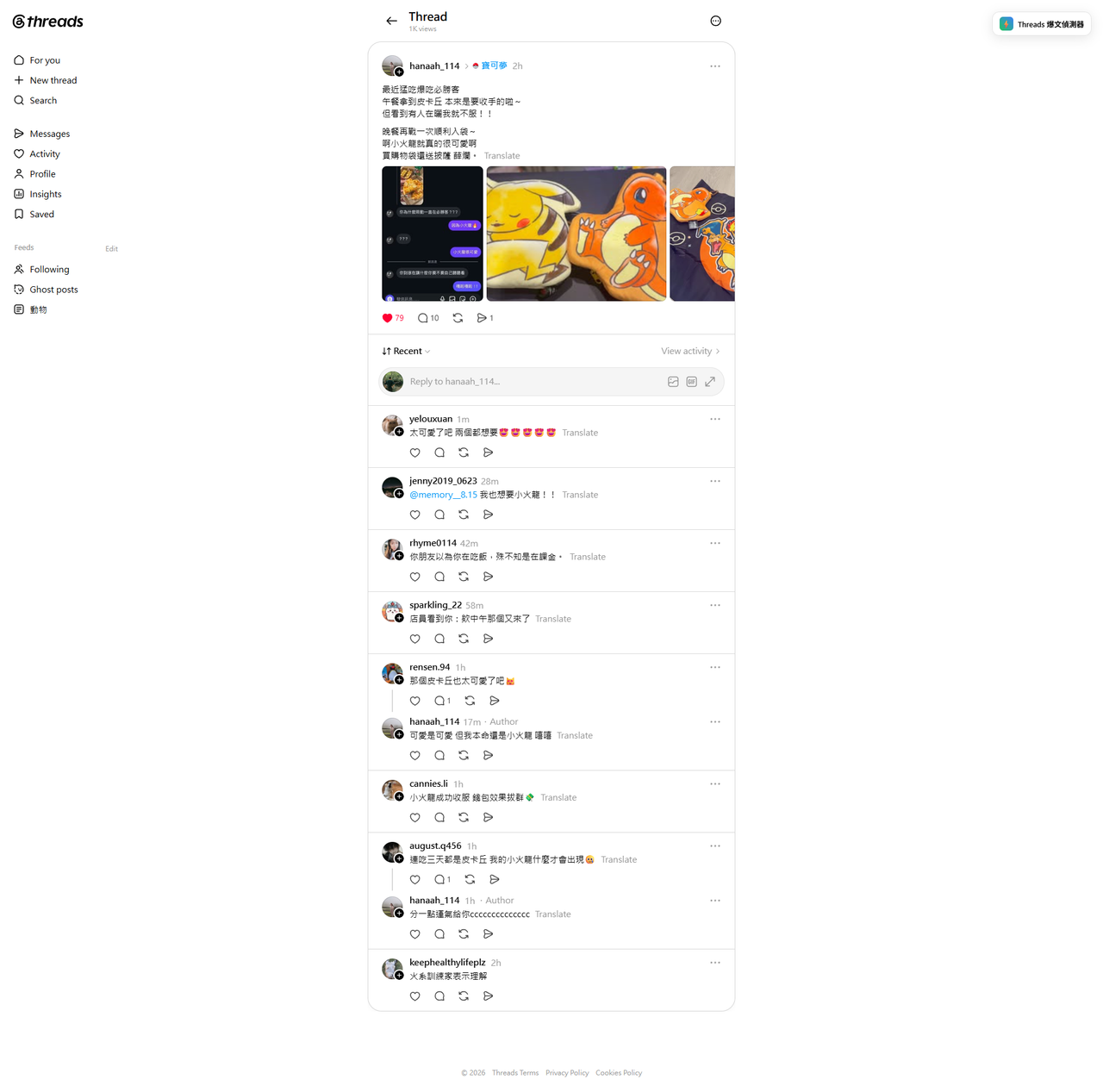Open View activity
The width and height of the screenshot is (1103, 1092).
[x=690, y=351]
